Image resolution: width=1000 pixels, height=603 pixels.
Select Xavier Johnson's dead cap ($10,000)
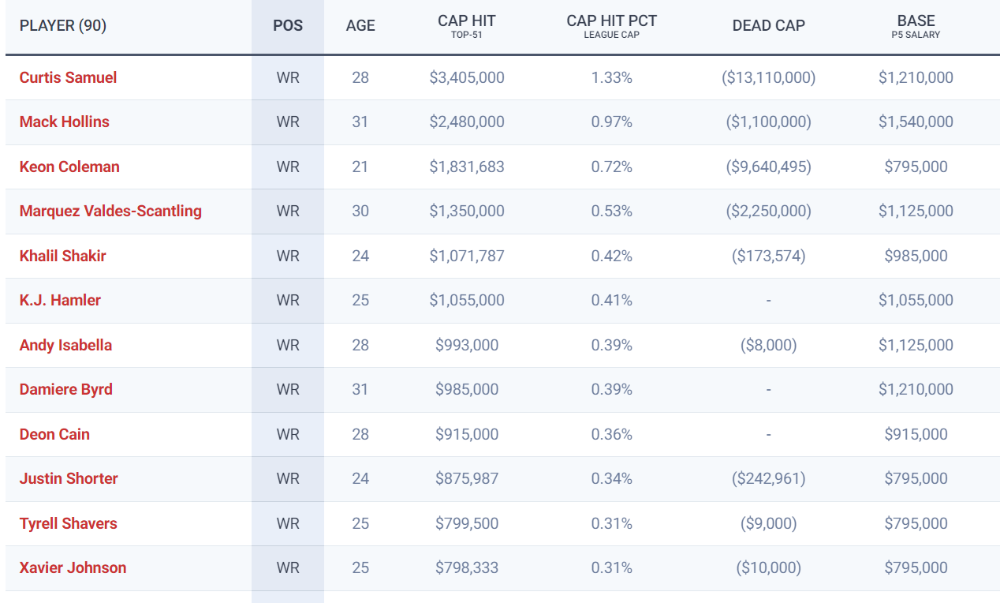point(768,568)
